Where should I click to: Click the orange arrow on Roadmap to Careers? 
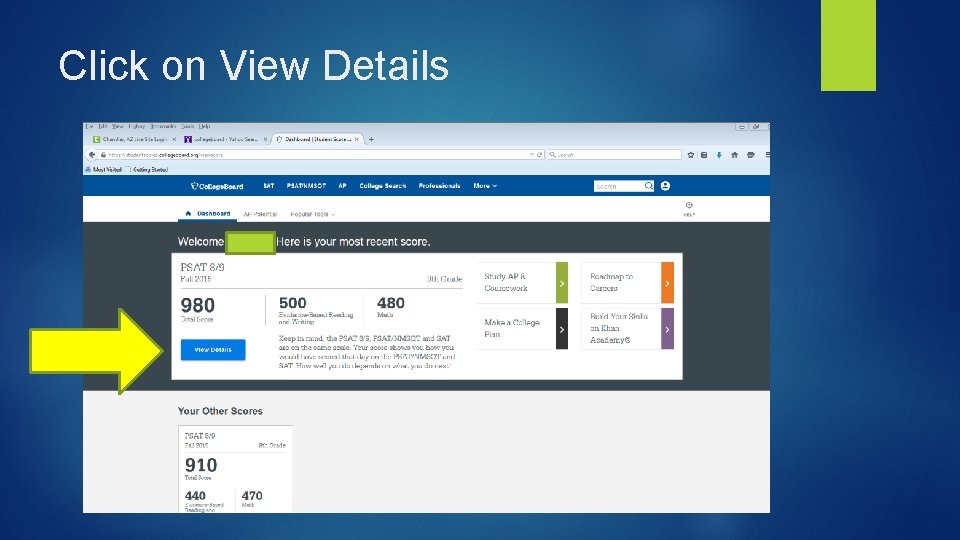coord(667,283)
